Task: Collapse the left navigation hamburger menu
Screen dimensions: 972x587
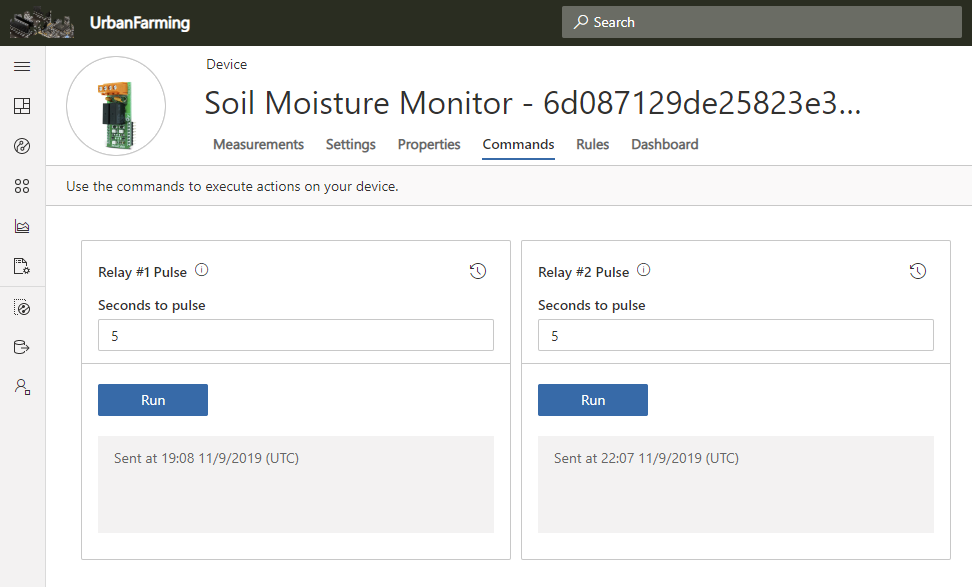Action: click(22, 67)
